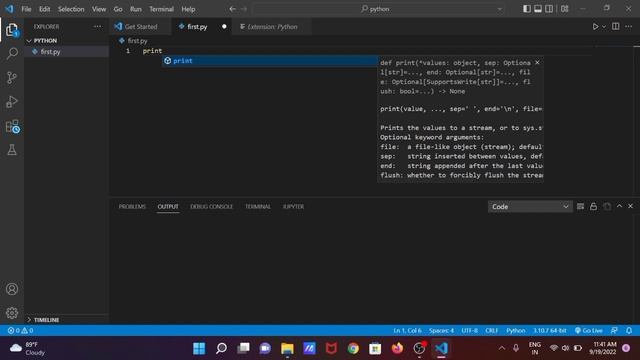Open the Manage settings gear
Viewport: 640px width, 360px height.
pos(12,313)
